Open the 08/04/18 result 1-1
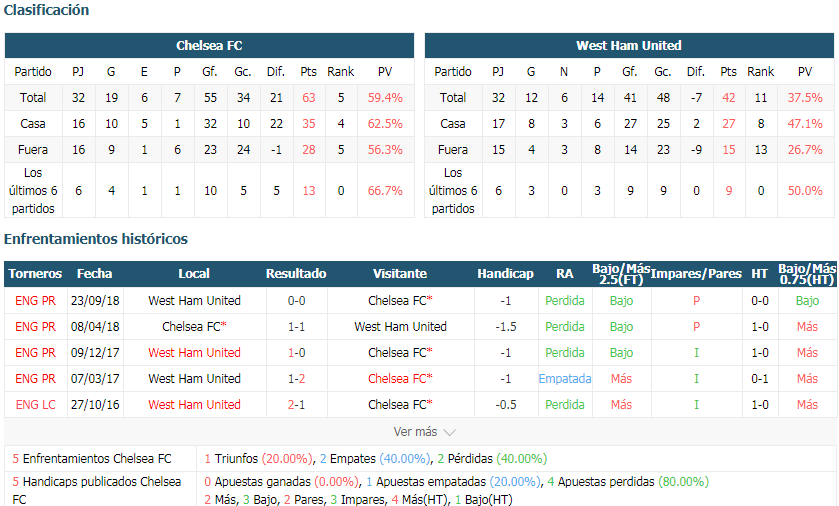The width and height of the screenshot is (839, 506). pos(296,327)
